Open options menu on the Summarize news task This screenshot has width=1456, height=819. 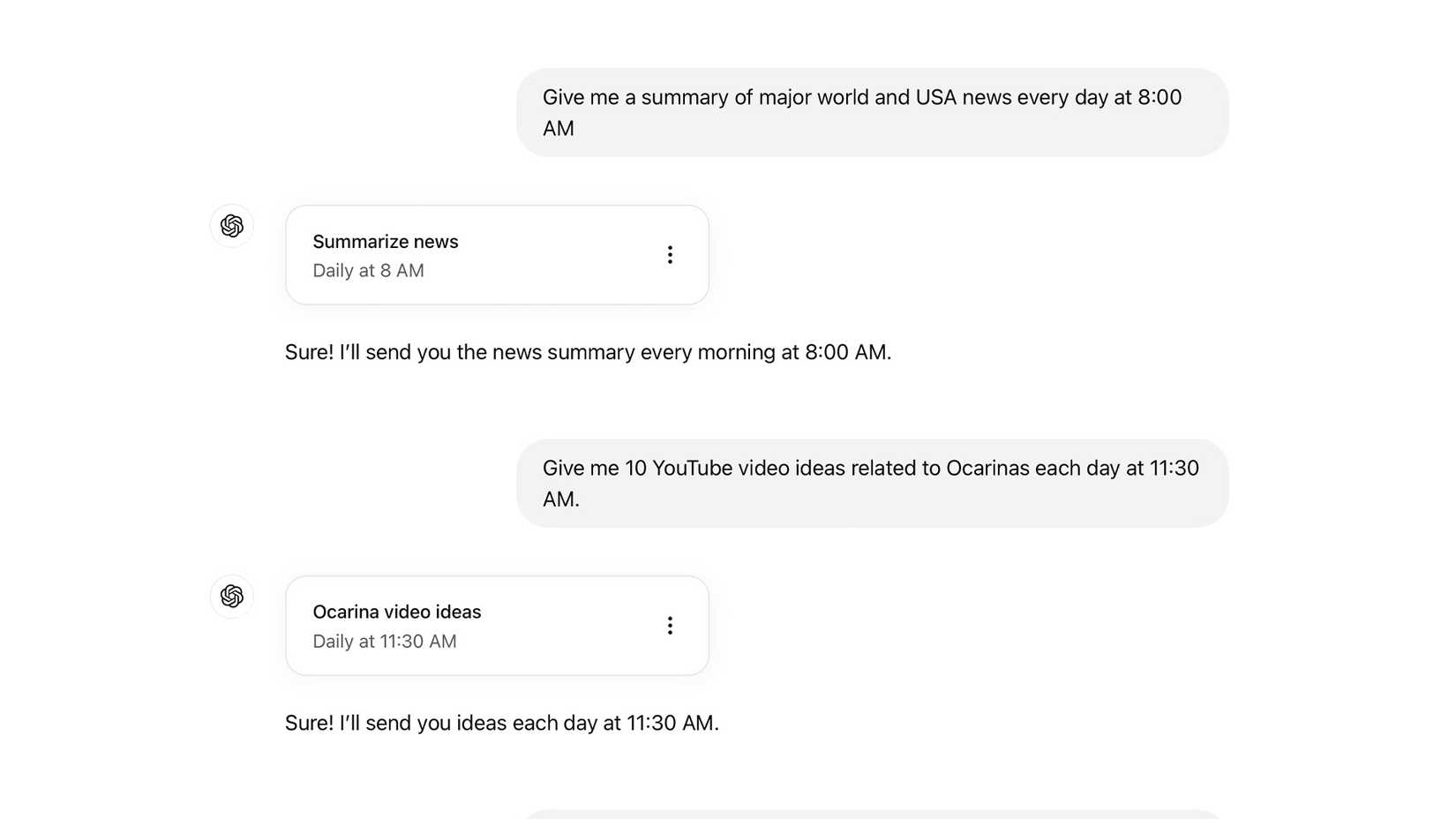click(670, 254)
